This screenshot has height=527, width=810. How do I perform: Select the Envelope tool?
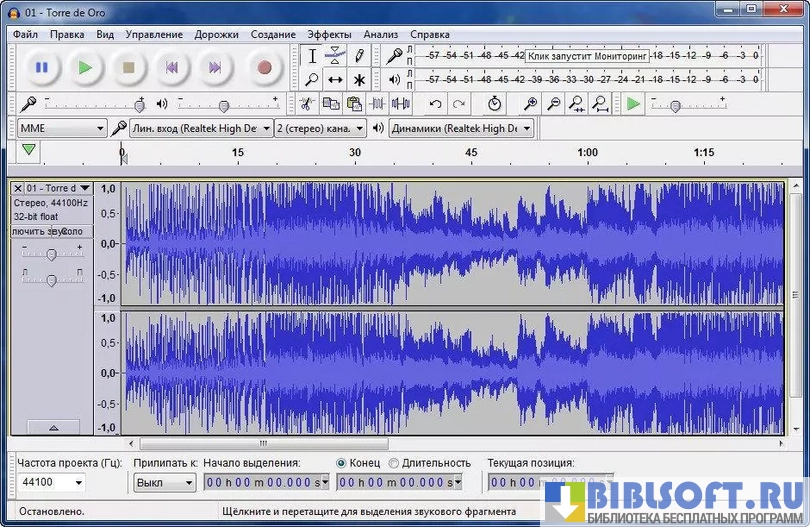tap(336, 56)
